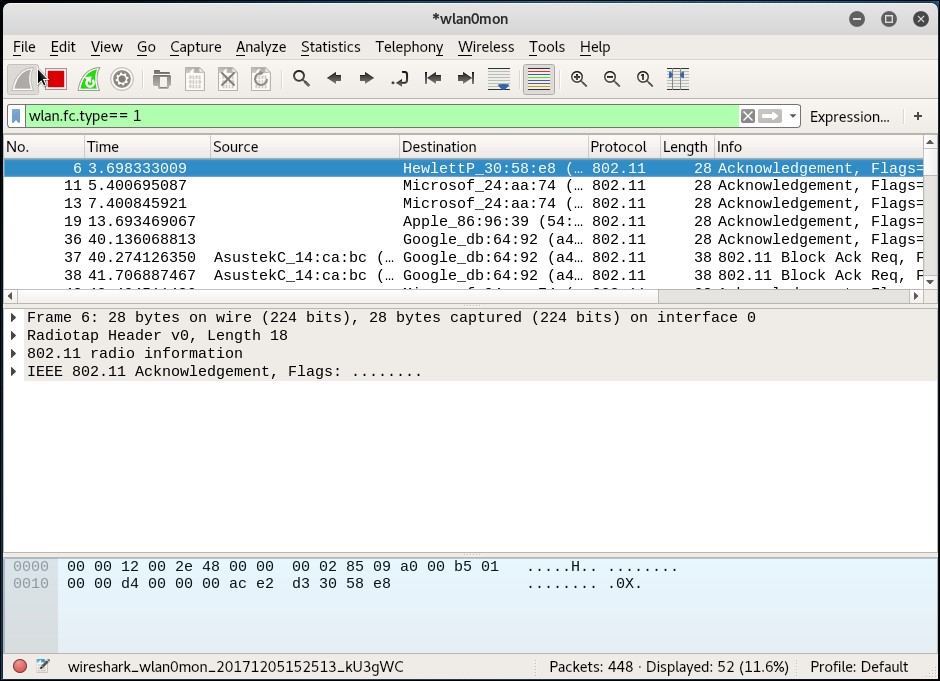Open the Capture menu

[195, 47]
